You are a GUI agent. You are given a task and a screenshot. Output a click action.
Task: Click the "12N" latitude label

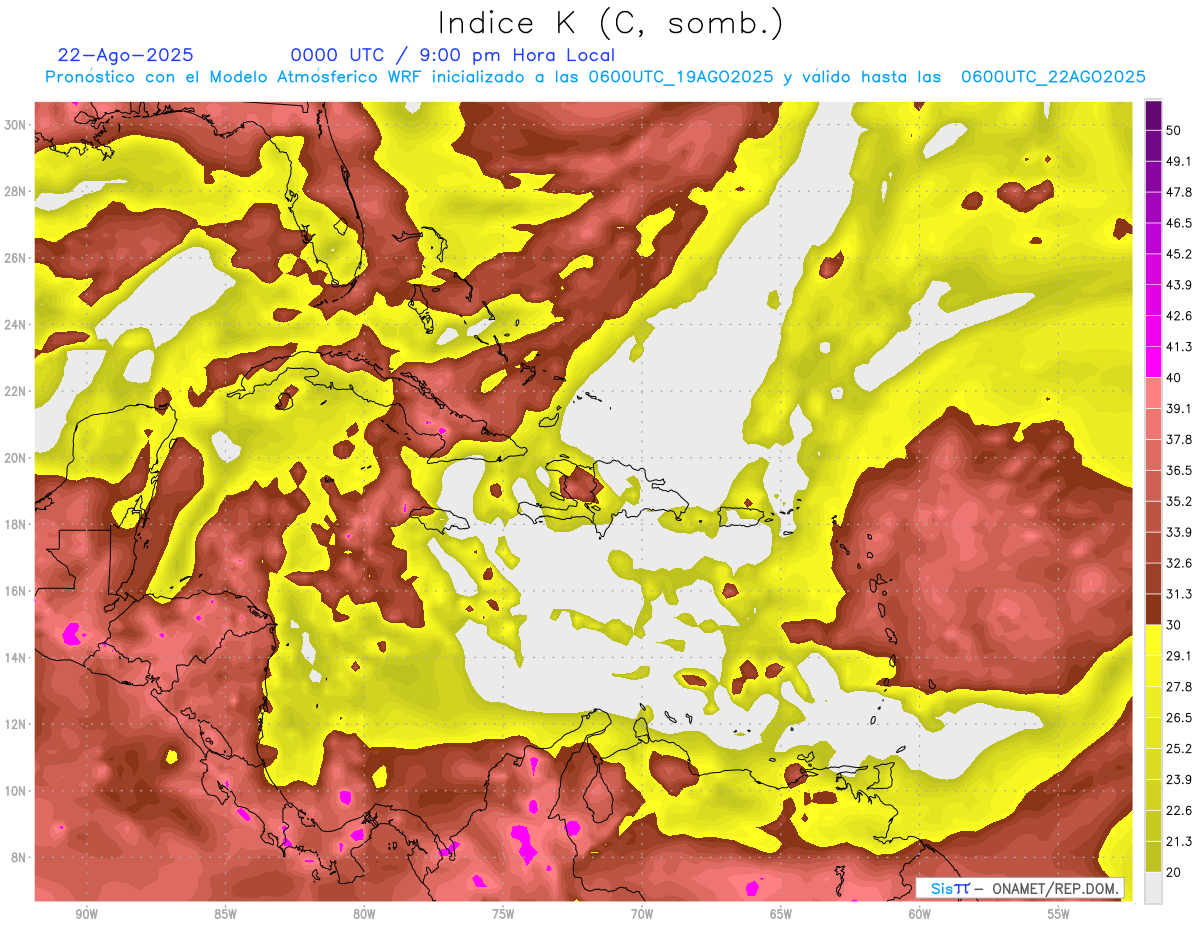(x=16, y=724)
